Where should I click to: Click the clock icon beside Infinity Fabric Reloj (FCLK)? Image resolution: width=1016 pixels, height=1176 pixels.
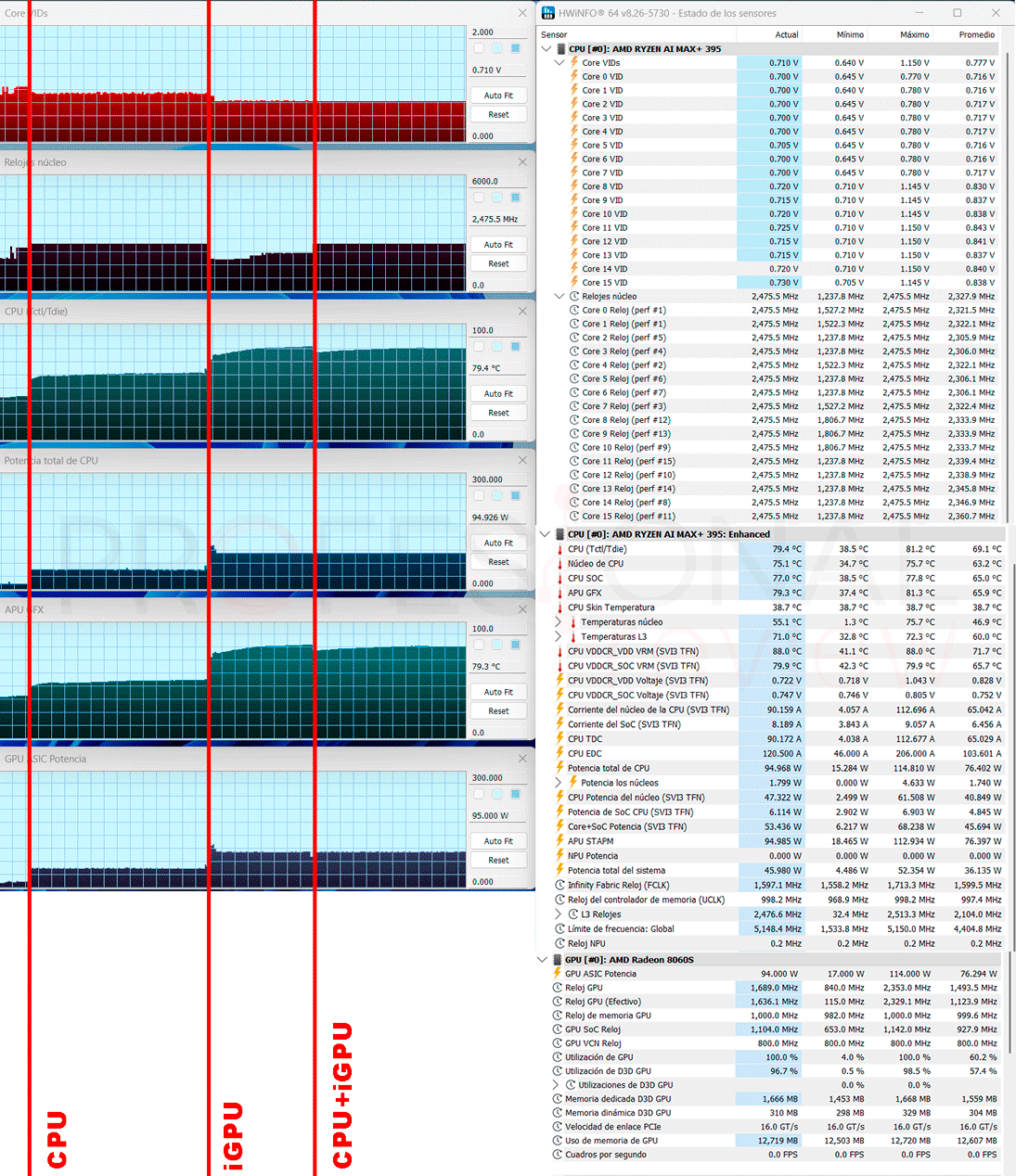[559, 885]
